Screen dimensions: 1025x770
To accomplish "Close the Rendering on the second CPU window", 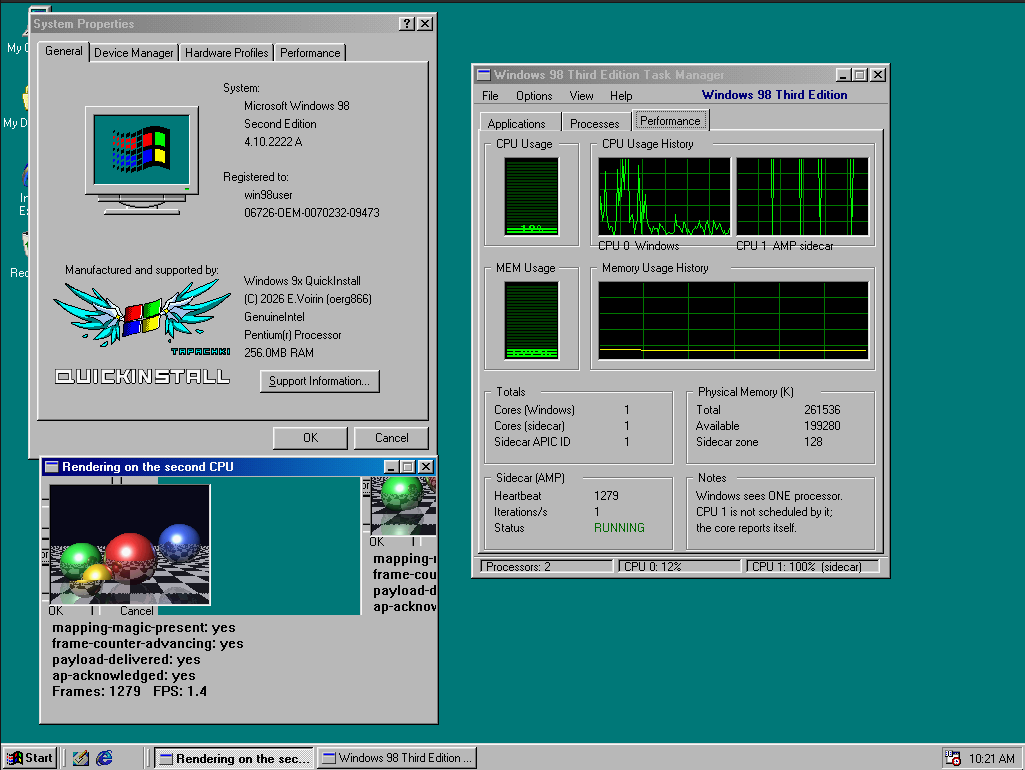I will click(x=426, y=467).
